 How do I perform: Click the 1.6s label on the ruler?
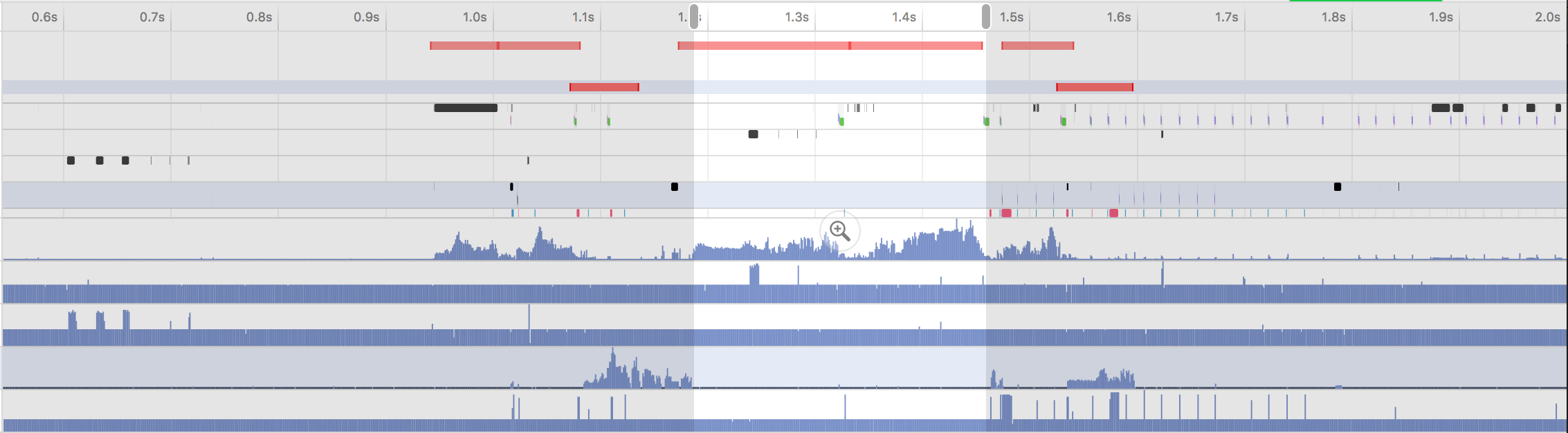1119,17
